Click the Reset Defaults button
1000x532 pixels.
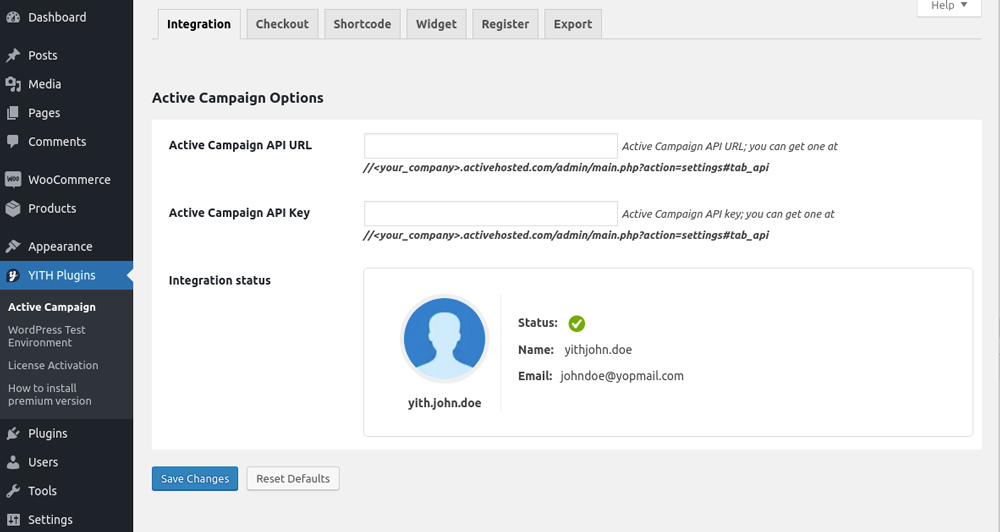coord(293,479)
